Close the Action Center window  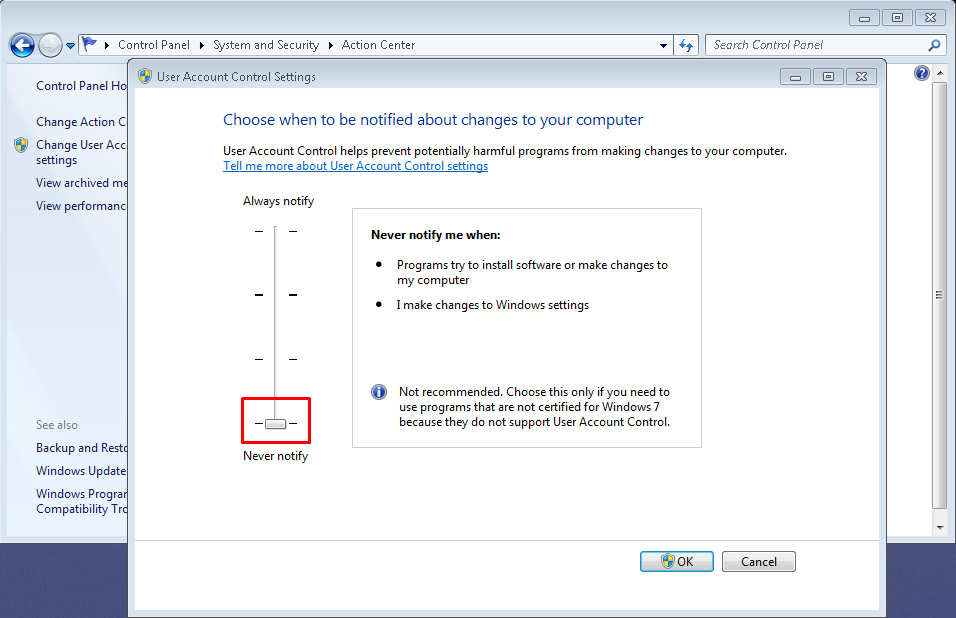930,18
